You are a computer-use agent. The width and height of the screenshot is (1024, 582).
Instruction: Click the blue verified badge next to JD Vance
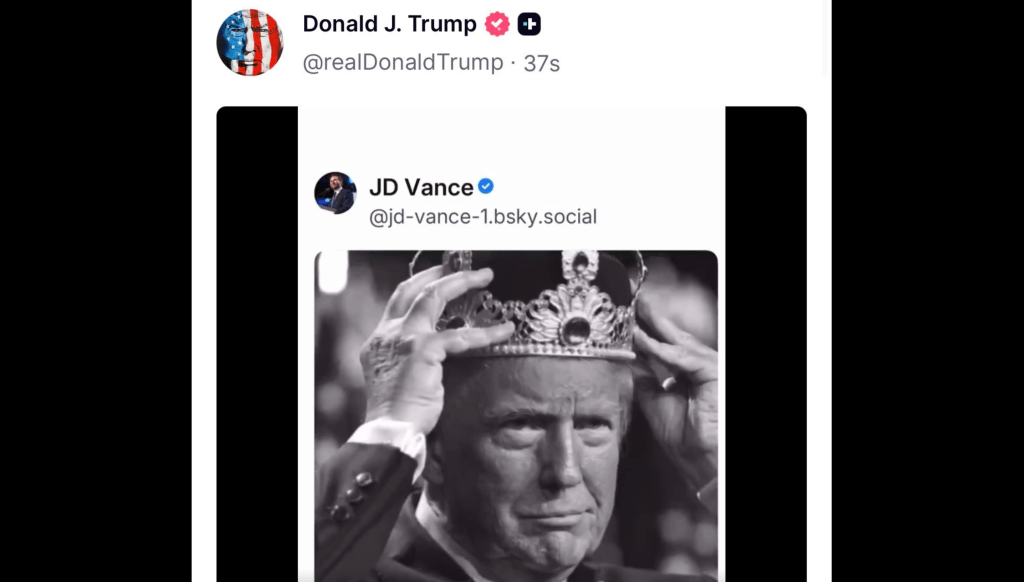486,187
